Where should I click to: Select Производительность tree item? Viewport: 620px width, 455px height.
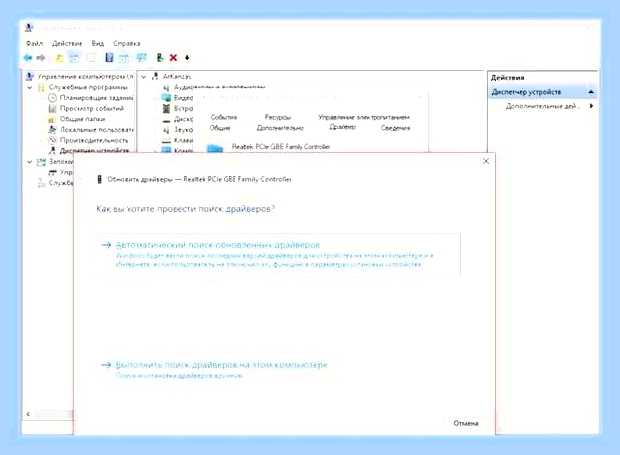click(x=94, y=140)
